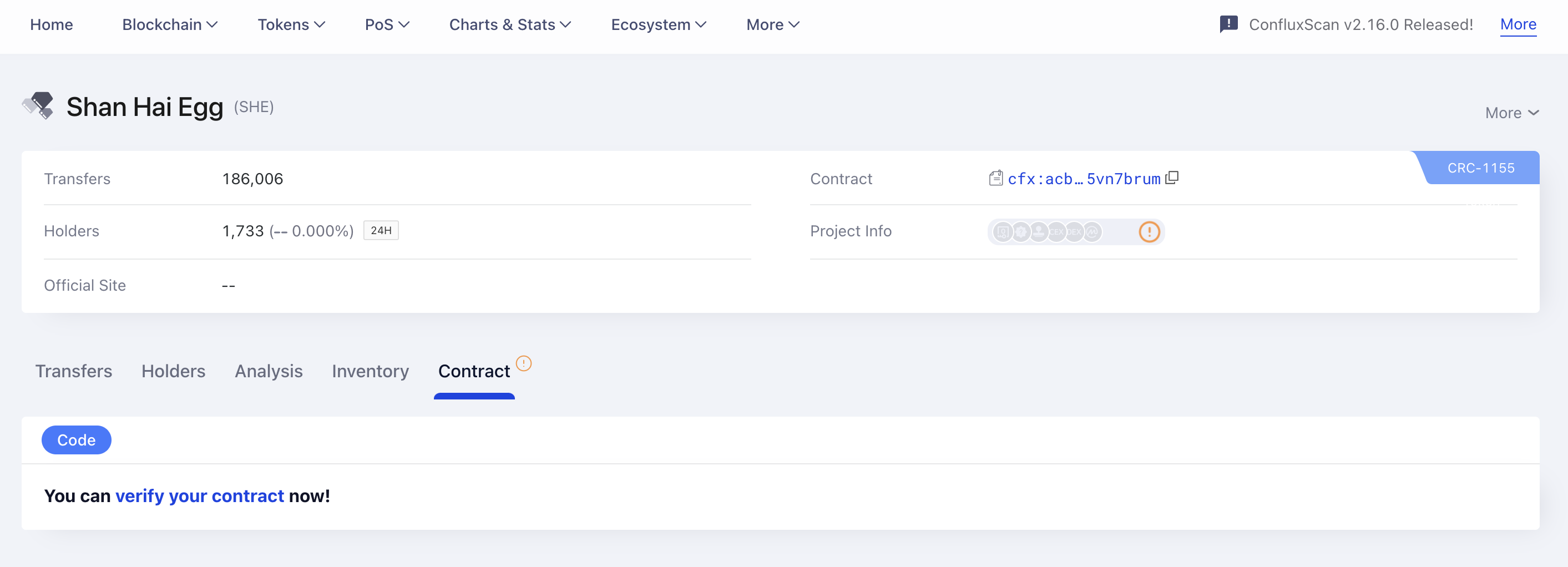Image resolution: width=1568 pixels, height=567 pixels.
Task: Click the CoinMarketCap badge in Project Info
Action: click(1092, 232)
